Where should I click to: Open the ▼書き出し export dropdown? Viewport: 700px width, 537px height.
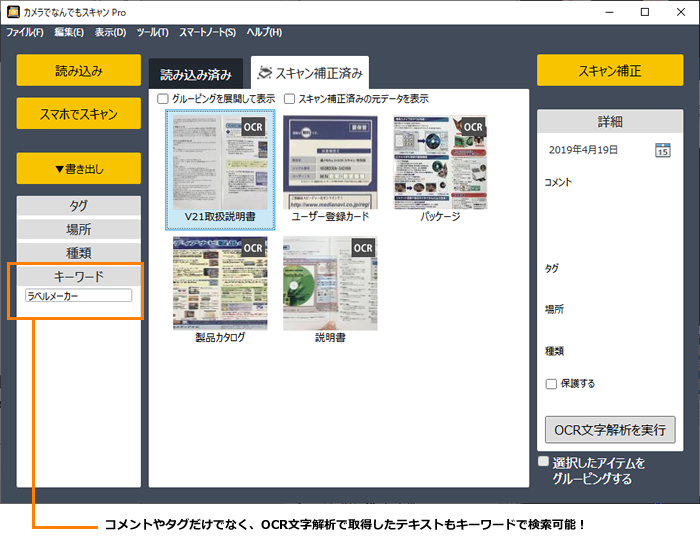(79, 169)
